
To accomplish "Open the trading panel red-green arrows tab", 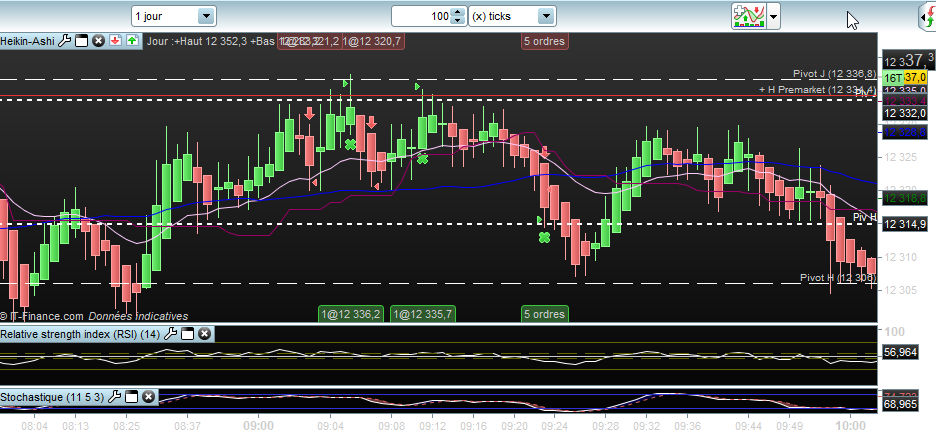I will pyautogui.click(x=927, y=16).
